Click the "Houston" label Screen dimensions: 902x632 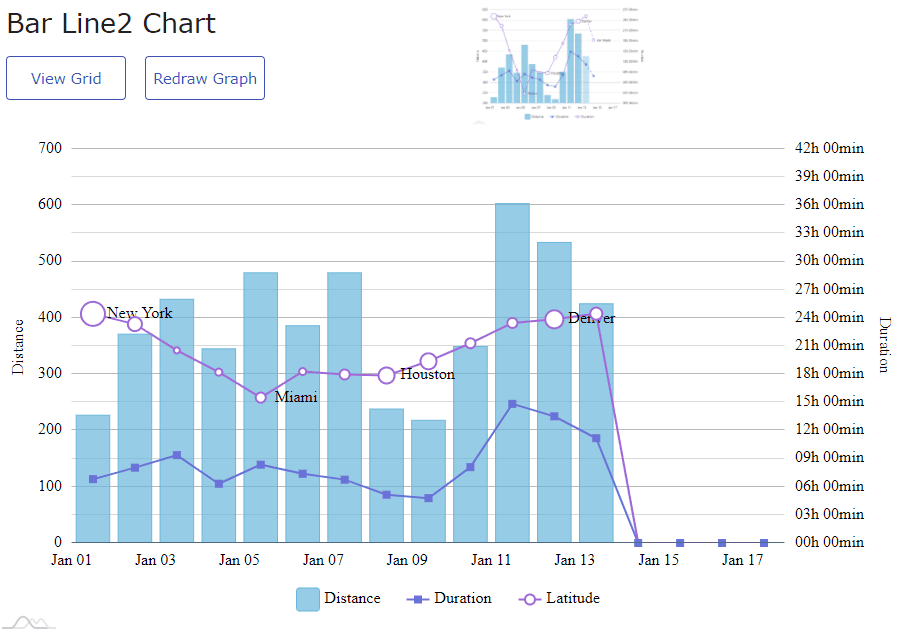427,374
